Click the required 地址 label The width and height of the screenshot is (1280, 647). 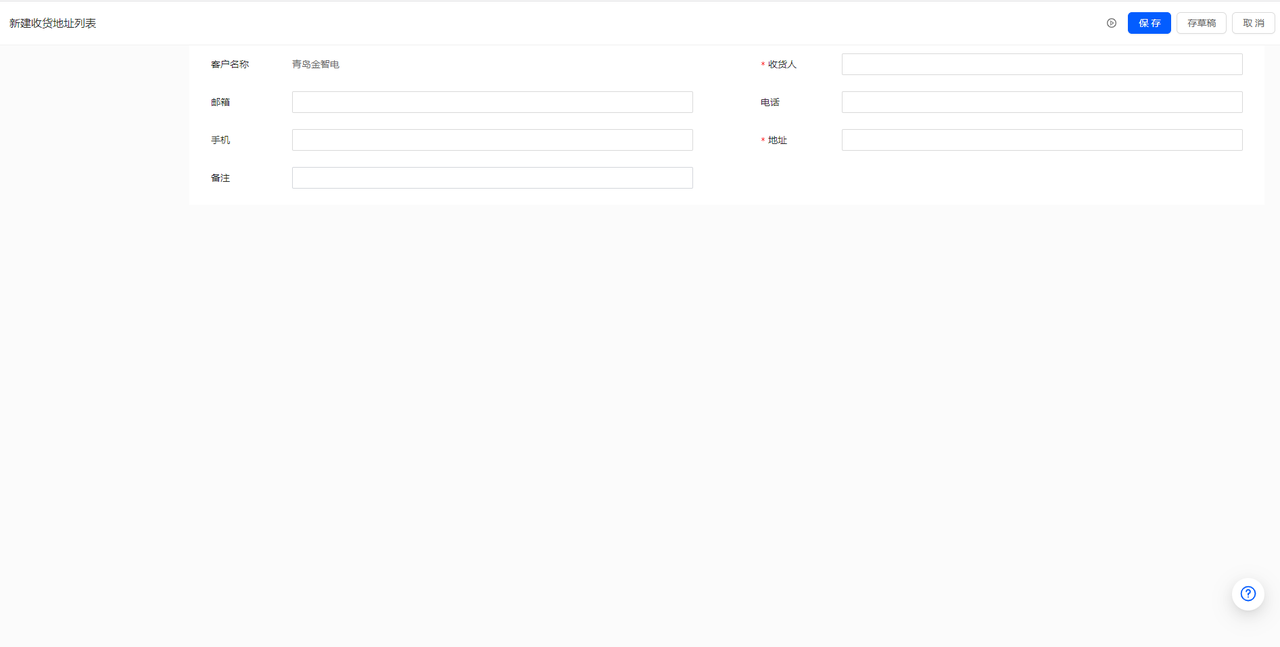click(x=774, y=140)
